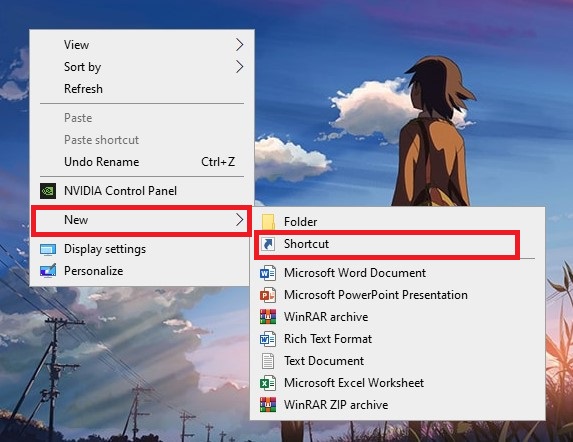This screenshot has height=442, width=573.
Task: Click the NVIDIA logo icon
Action: [x=48, y=191]
